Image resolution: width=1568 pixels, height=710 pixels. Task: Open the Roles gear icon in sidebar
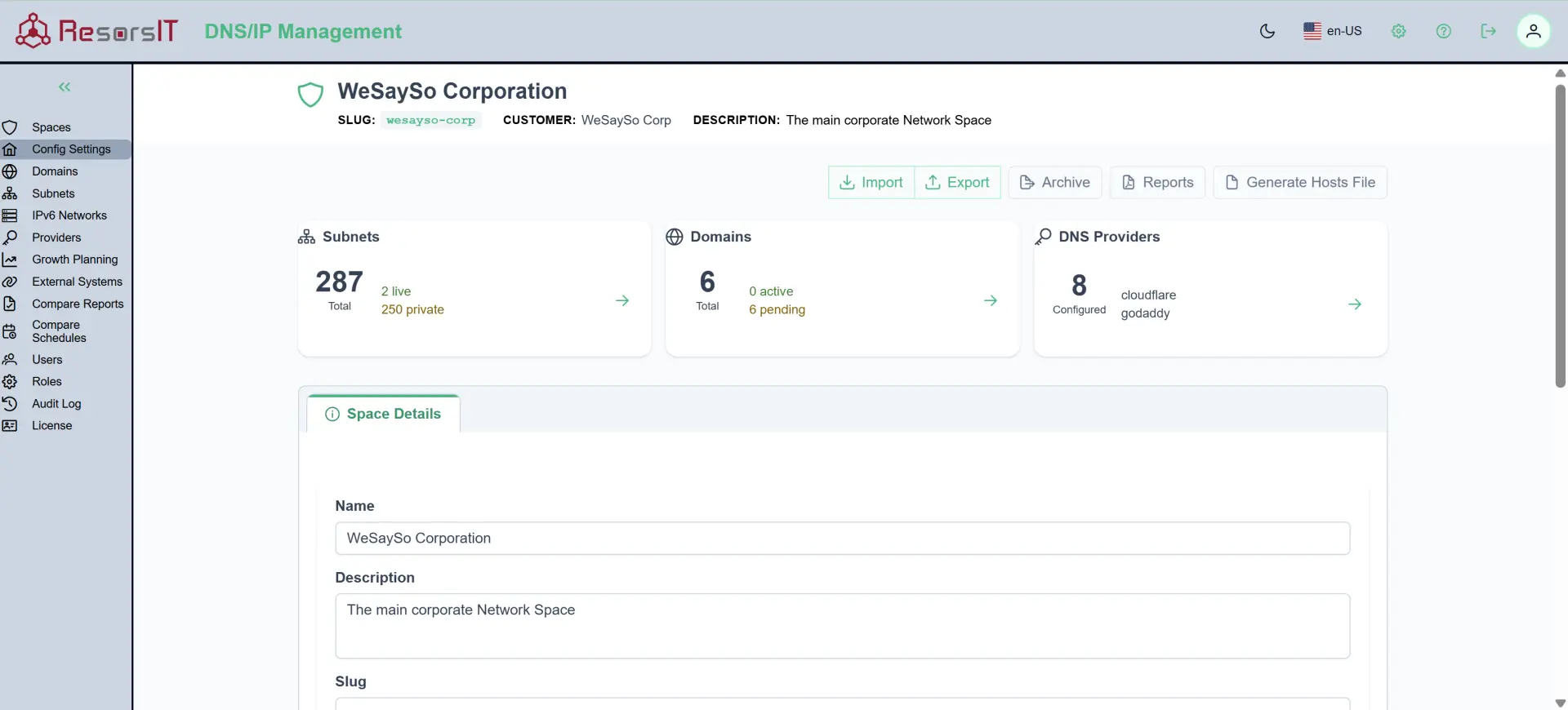10,381
